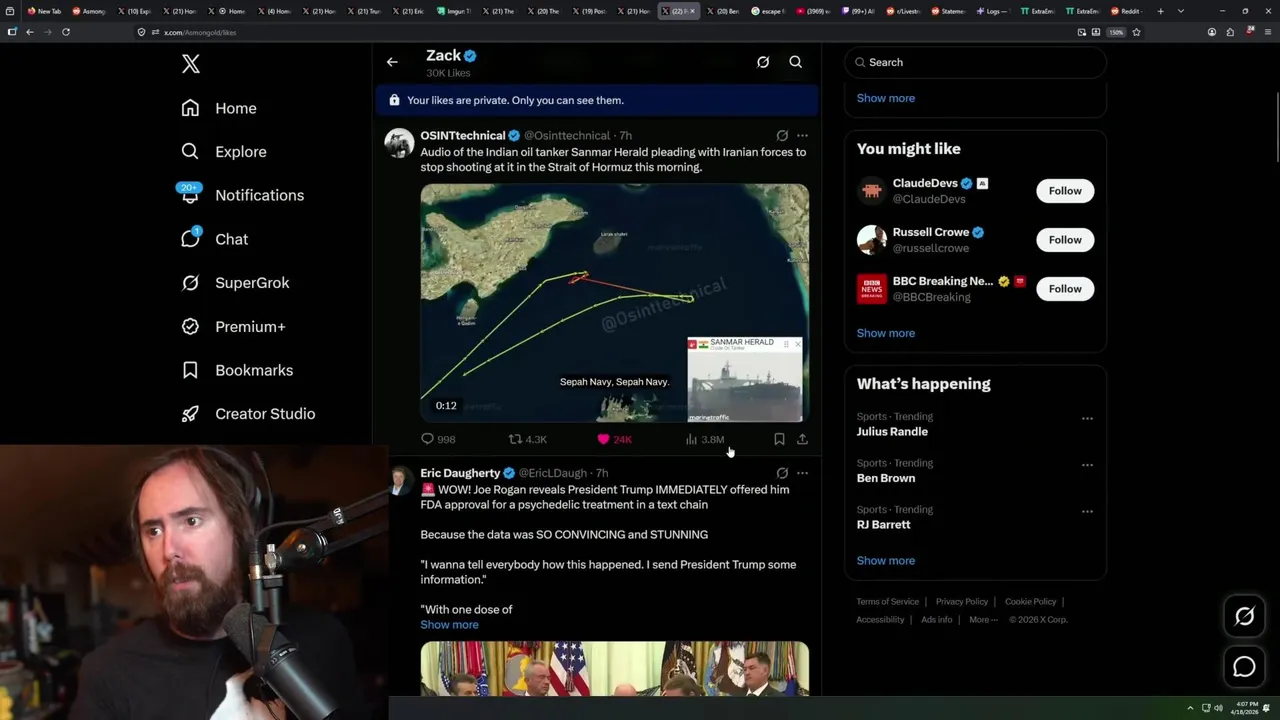This screenshot has width=1280, height=720.
Task: Follow ClaudeDevs
Action: click(1065, 191)
